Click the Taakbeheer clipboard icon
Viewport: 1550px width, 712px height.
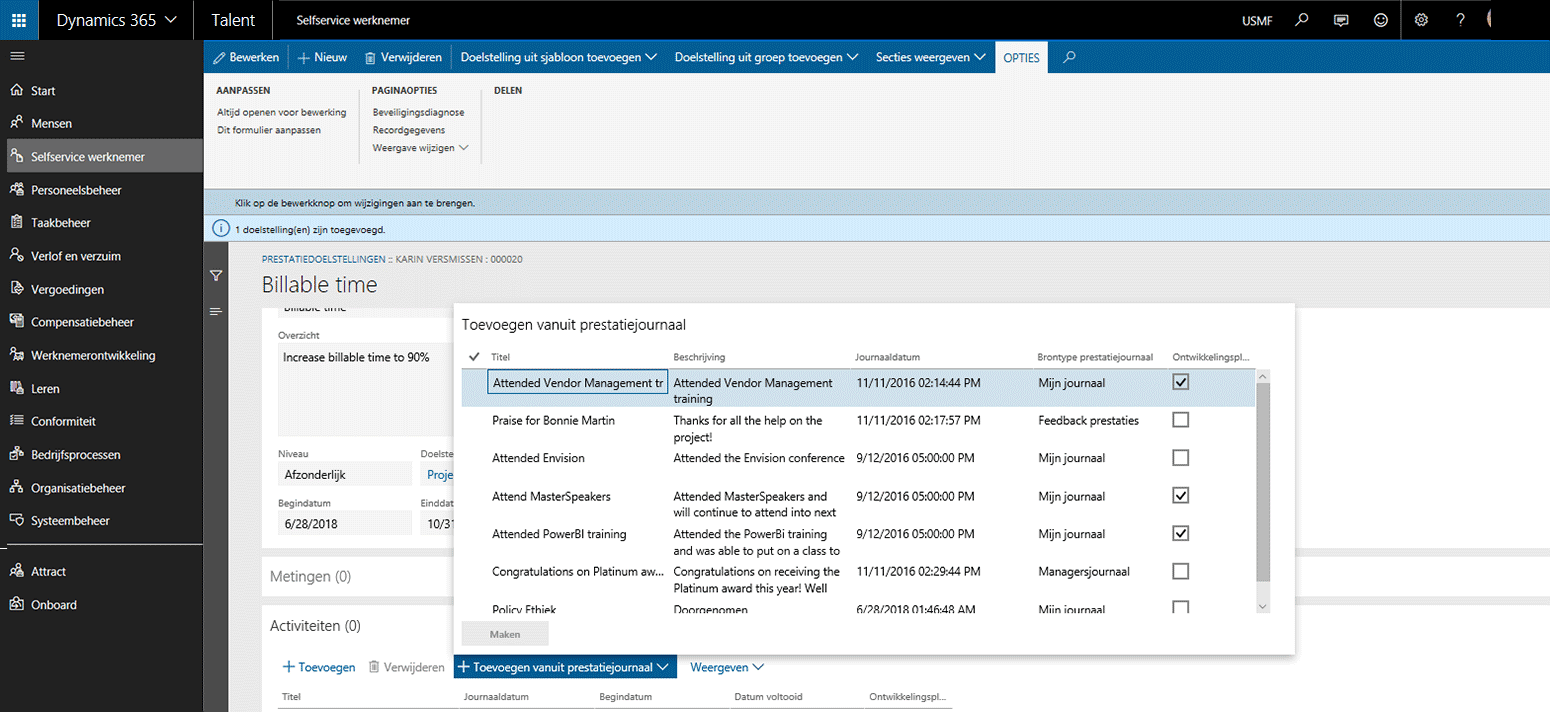click(x=16, y=222)
